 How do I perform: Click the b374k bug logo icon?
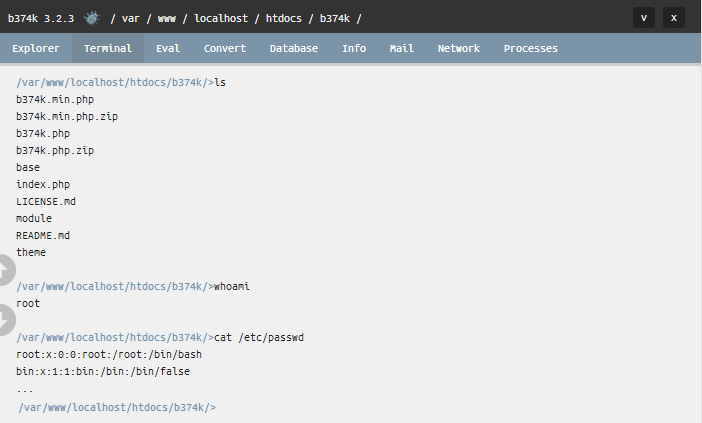pos(92,18)
